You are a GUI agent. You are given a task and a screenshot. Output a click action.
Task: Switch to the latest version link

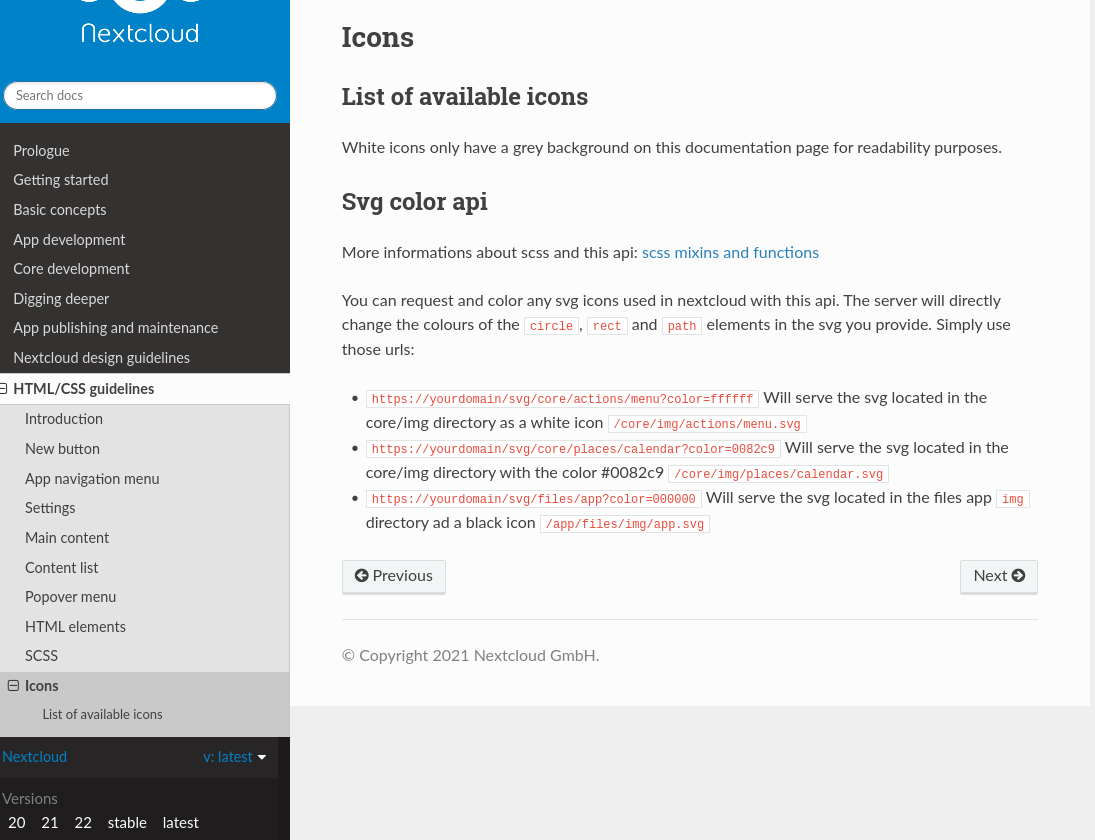point(181,823)
